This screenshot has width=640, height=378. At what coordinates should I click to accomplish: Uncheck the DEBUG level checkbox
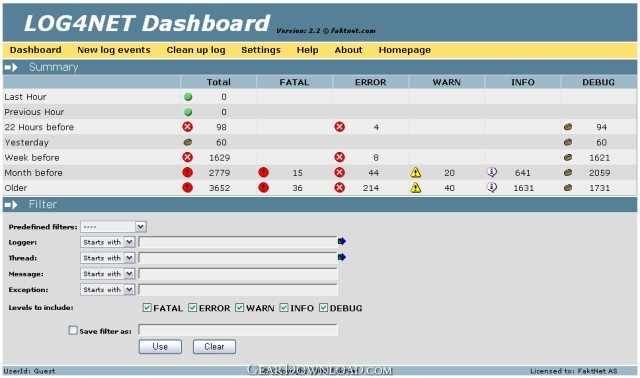(x=324, y=307)
